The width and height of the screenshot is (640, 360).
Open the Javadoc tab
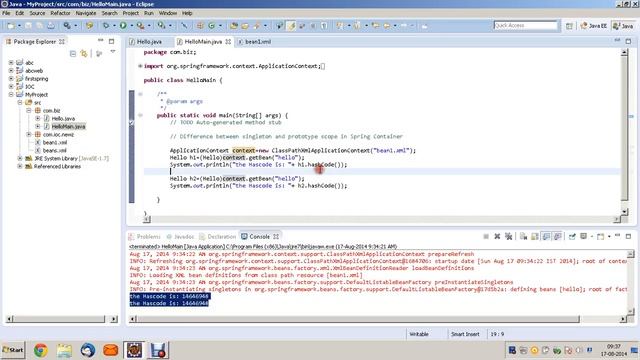coord(180,237)
